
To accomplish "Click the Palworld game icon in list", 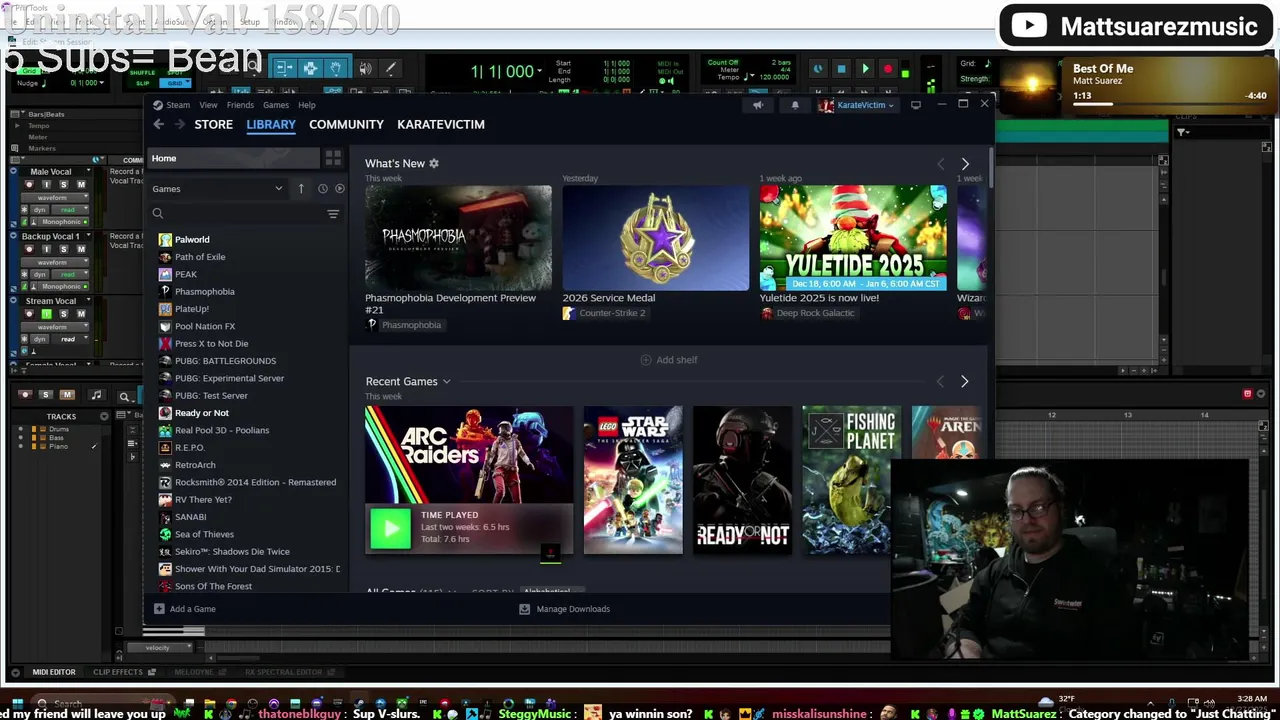I will [x=165, y=240].
